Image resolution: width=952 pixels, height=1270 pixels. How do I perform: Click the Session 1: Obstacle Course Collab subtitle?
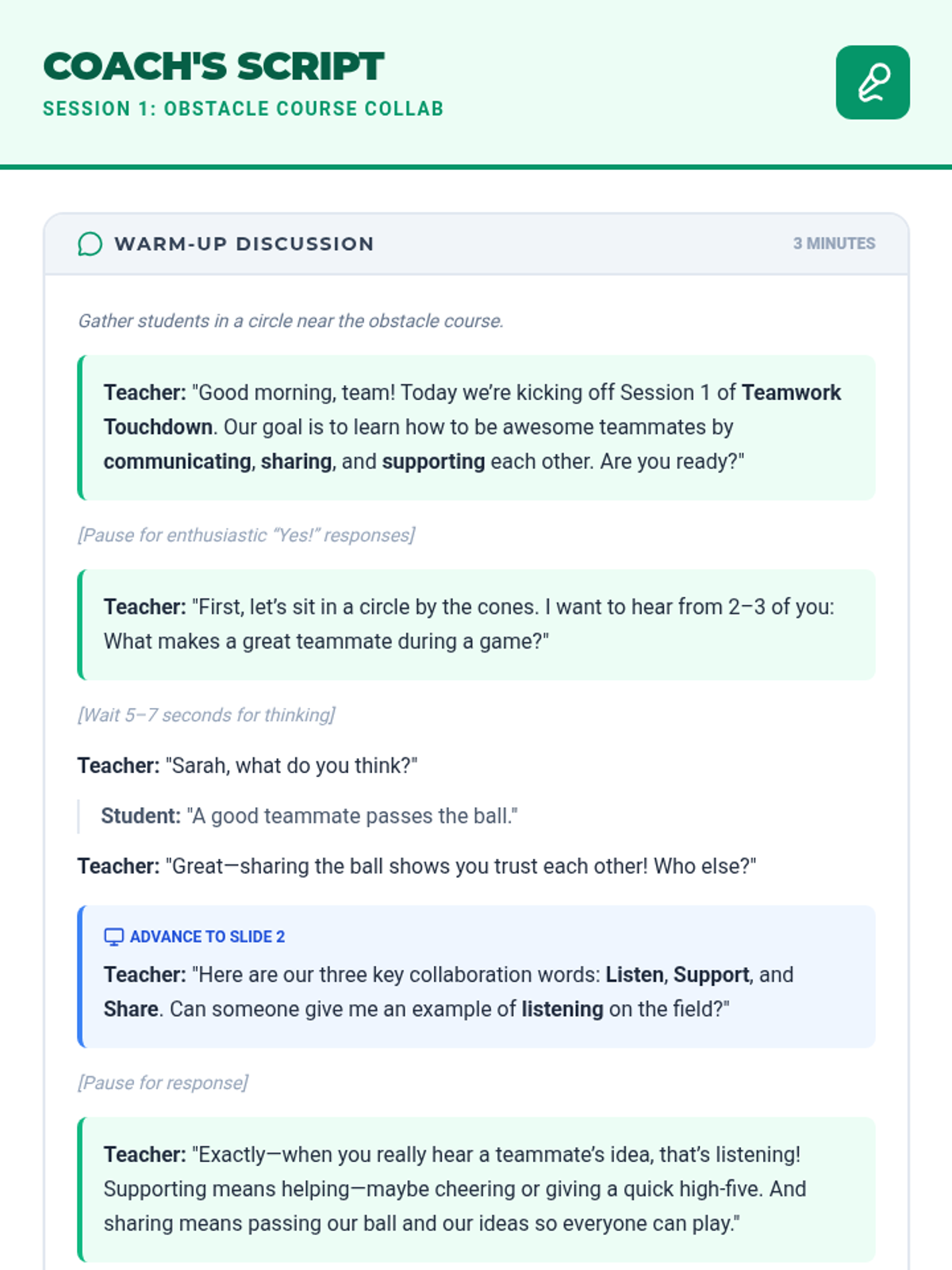click(243, 109)
